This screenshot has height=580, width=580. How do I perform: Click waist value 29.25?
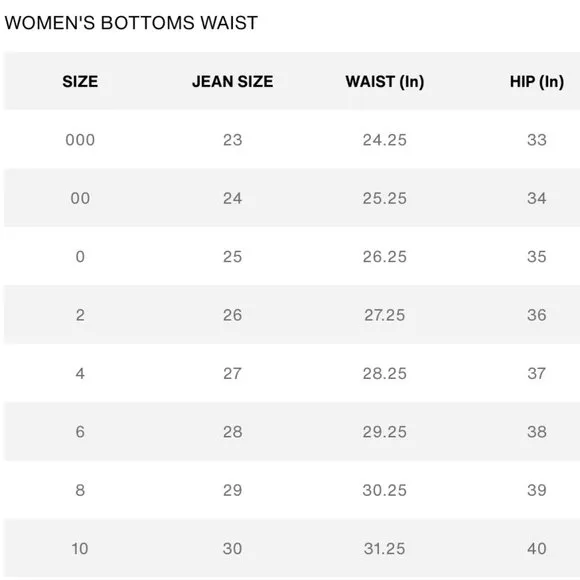(385, 432)
